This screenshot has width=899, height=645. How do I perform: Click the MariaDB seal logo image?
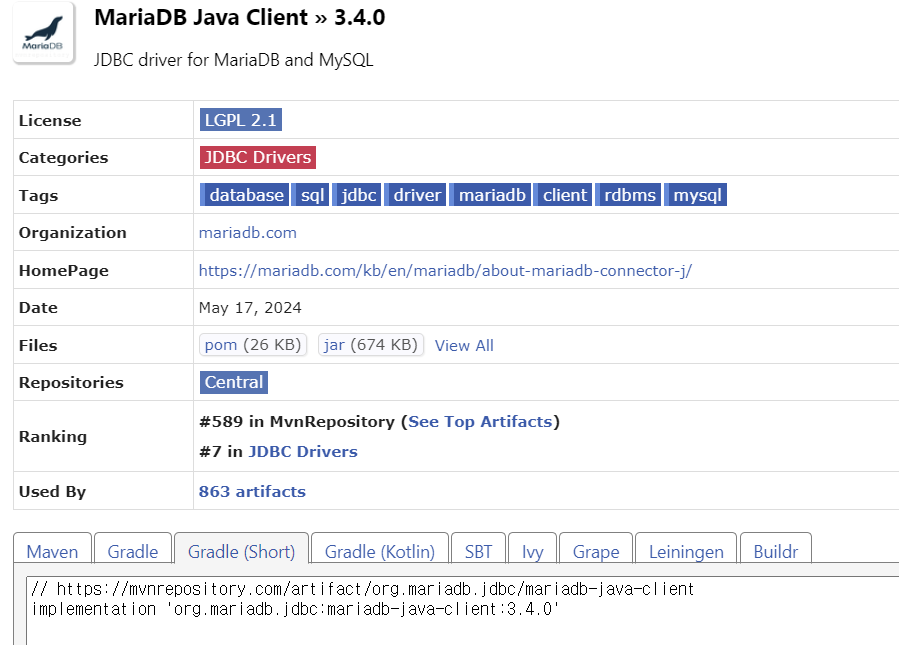click(x=44, y=33)
